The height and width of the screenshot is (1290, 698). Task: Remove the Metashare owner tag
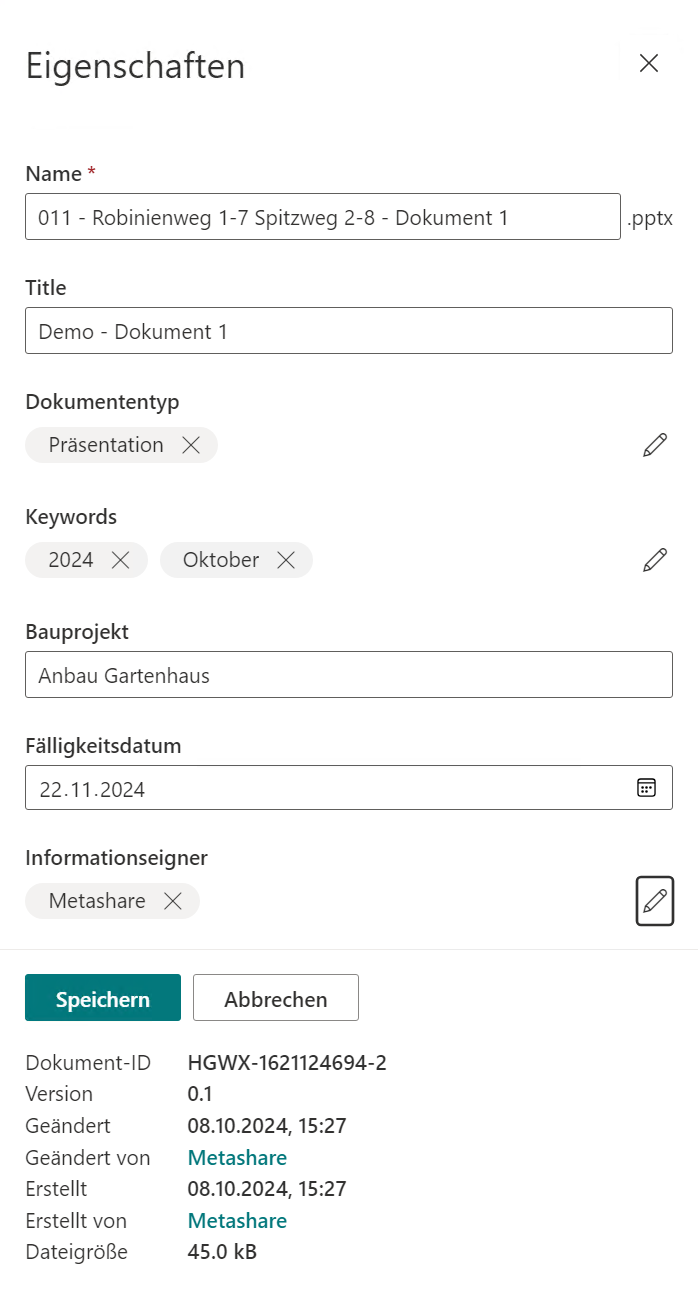pyautogui.click(x=172, y=901)
